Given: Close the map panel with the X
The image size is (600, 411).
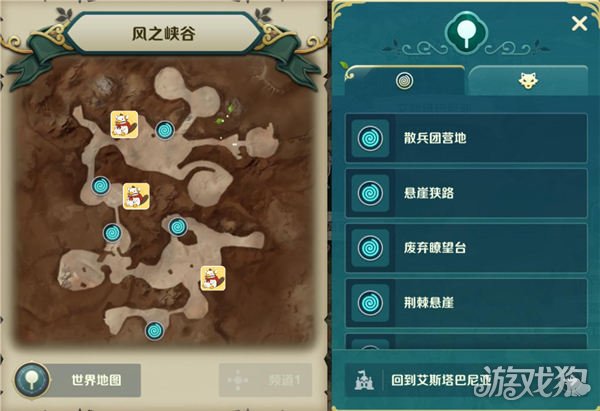Looking at the screenshot, I should pyautogui.click(x=579, y=24).
